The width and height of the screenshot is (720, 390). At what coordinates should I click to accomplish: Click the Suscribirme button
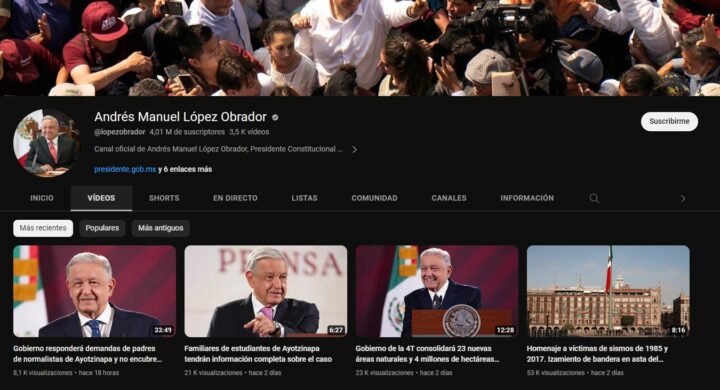click(669, 121)
